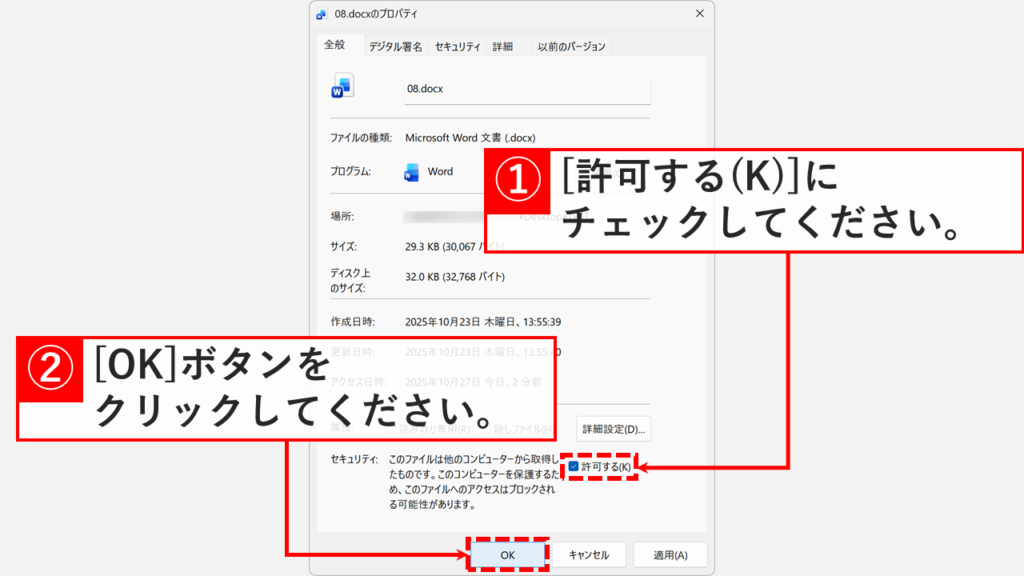Check the 許可する(K) checkbox
This screenshot has height=576, width=1024.
pyautogui.click(x=573, y=466)
